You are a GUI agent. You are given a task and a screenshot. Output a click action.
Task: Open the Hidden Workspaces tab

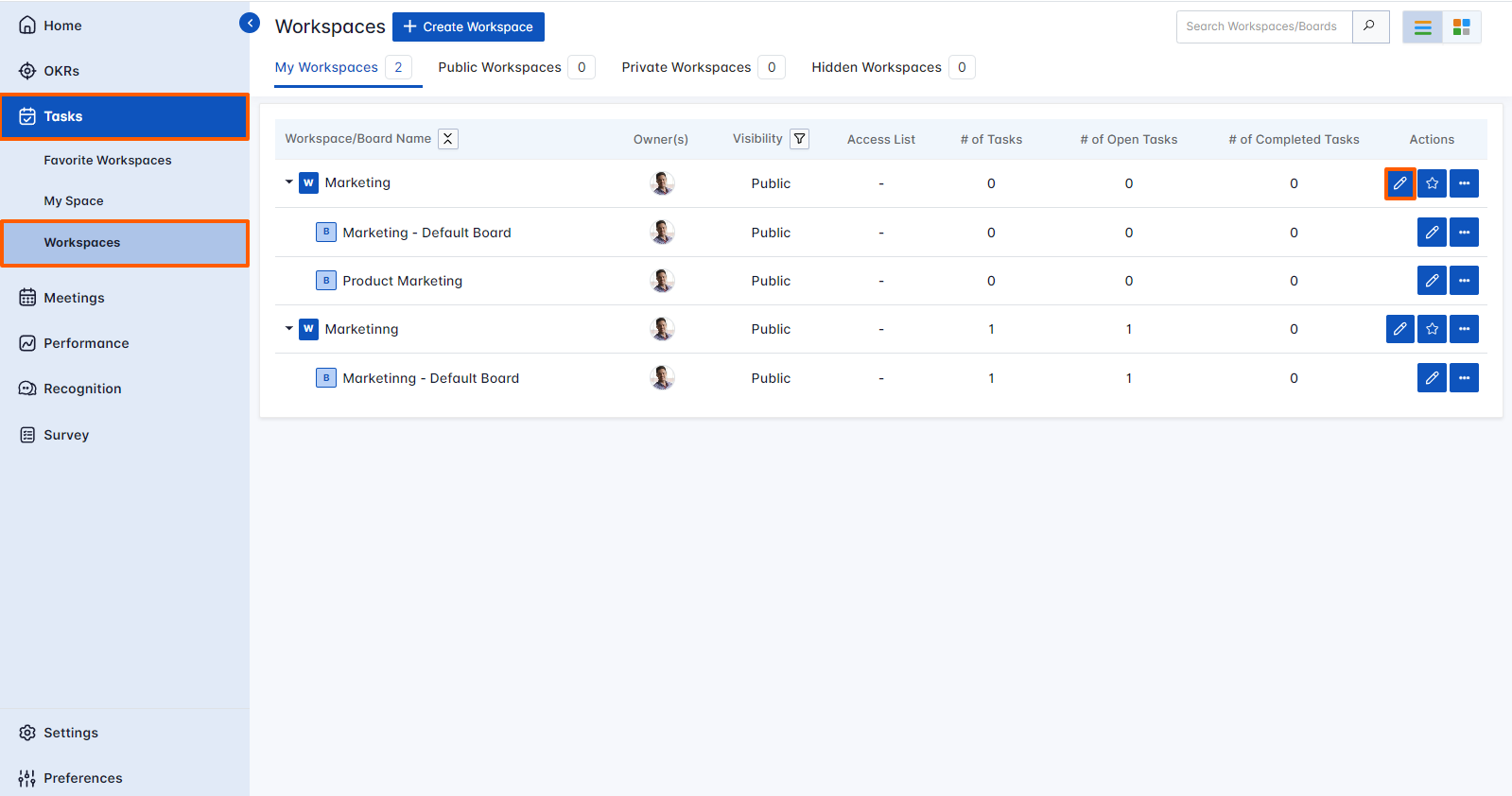[876, 67]
